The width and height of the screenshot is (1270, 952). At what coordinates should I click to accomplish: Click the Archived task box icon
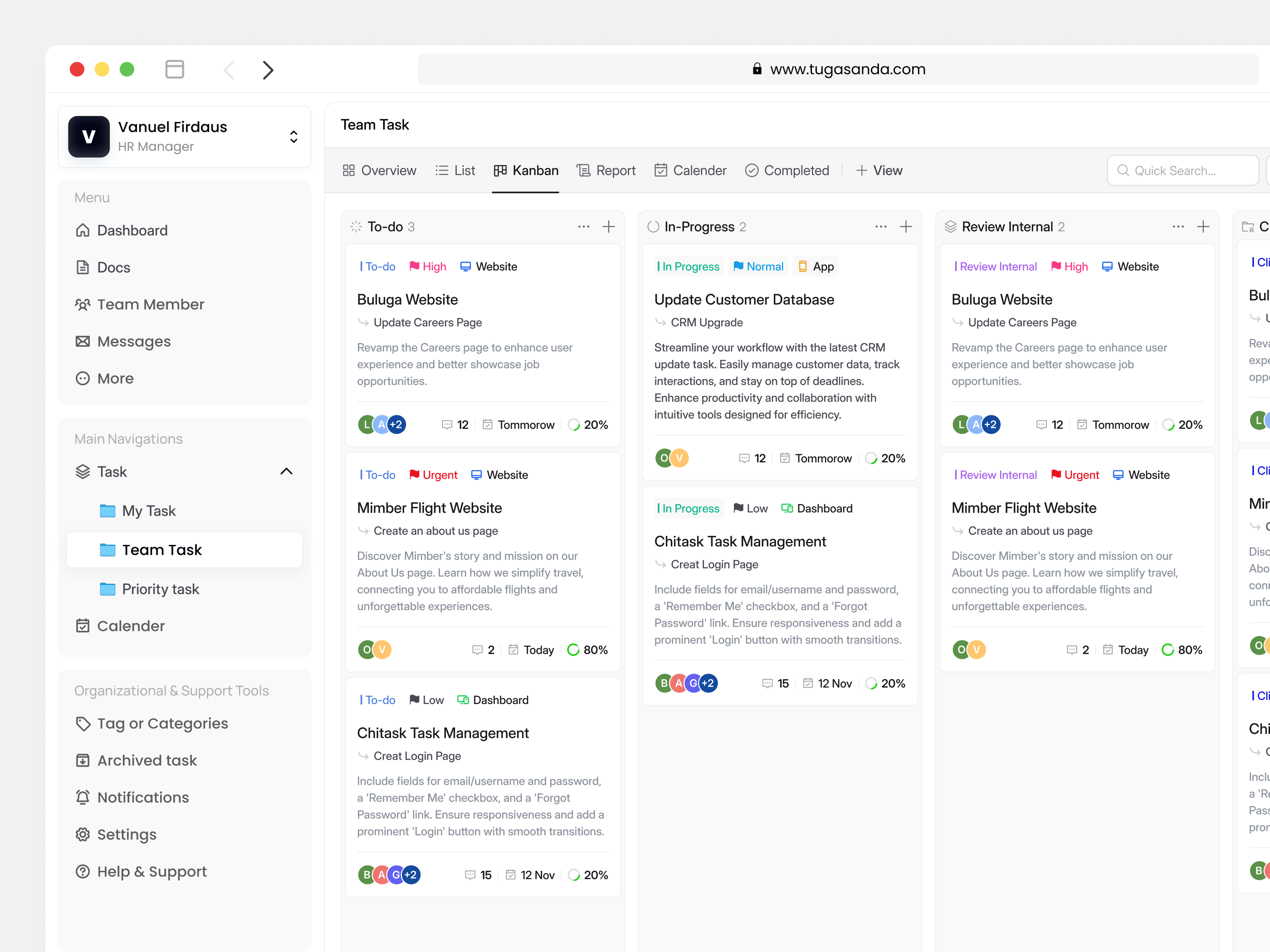coord(83,760)
